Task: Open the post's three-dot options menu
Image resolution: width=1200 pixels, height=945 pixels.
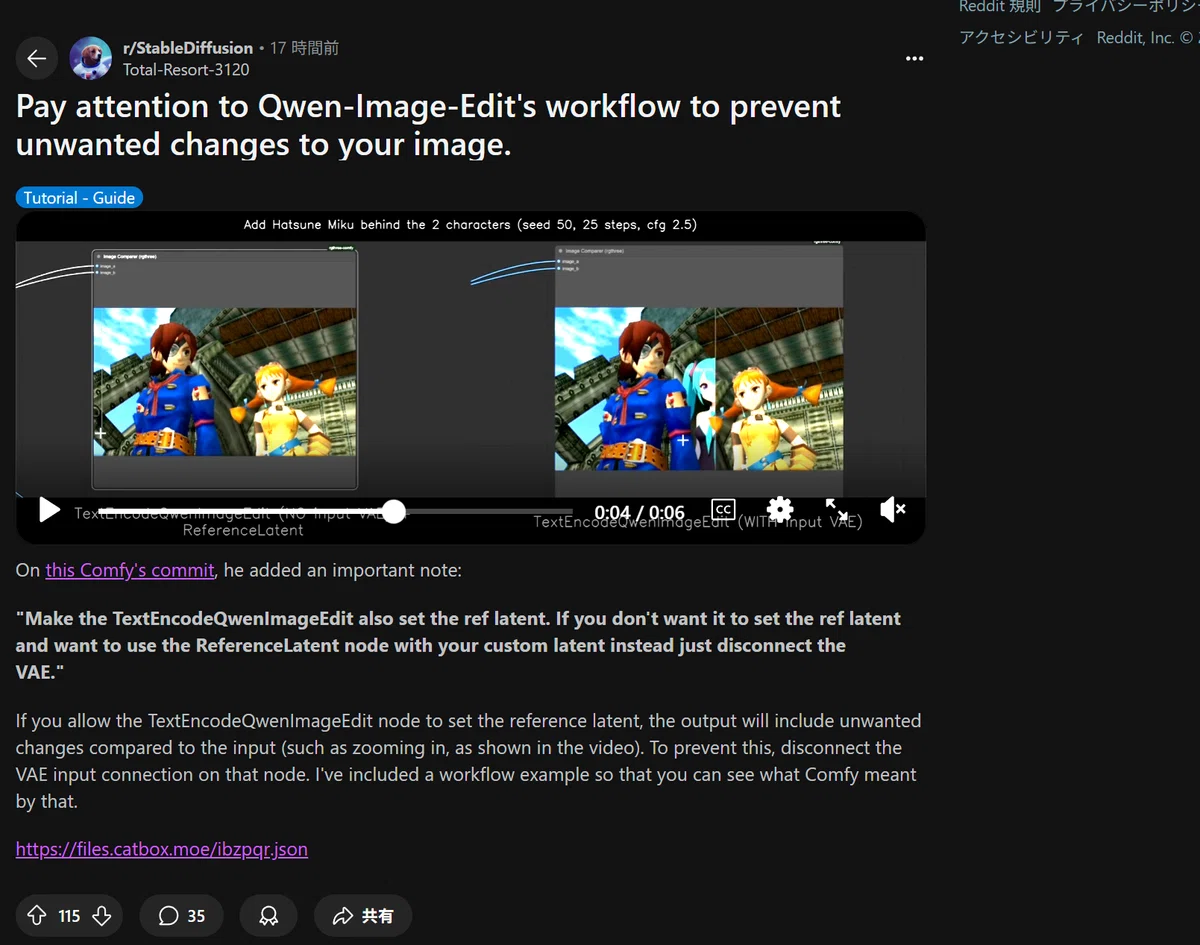Action: point(914,59)
